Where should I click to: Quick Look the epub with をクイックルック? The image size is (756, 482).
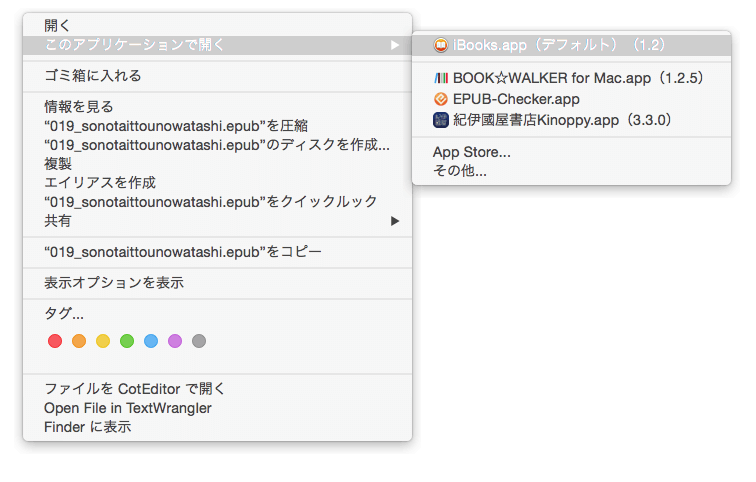[217, 201]
